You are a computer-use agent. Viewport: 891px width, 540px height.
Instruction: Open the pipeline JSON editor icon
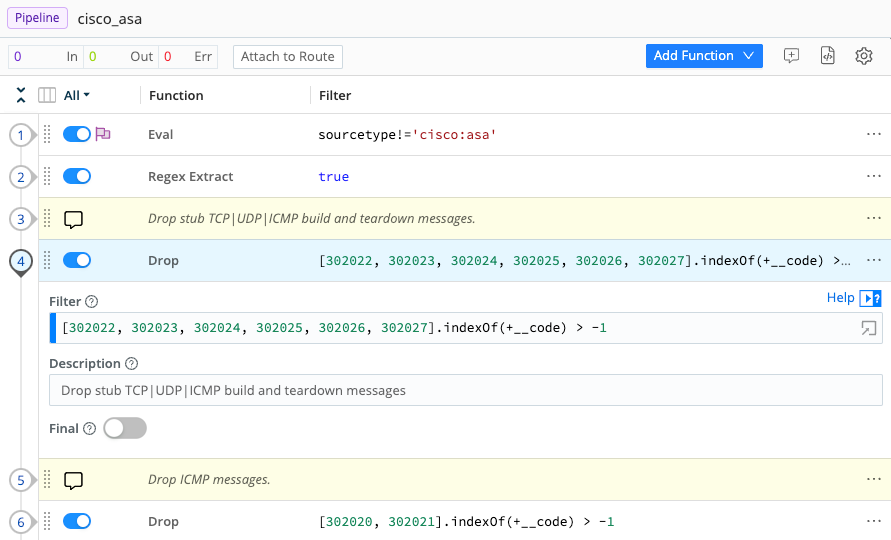827,56
